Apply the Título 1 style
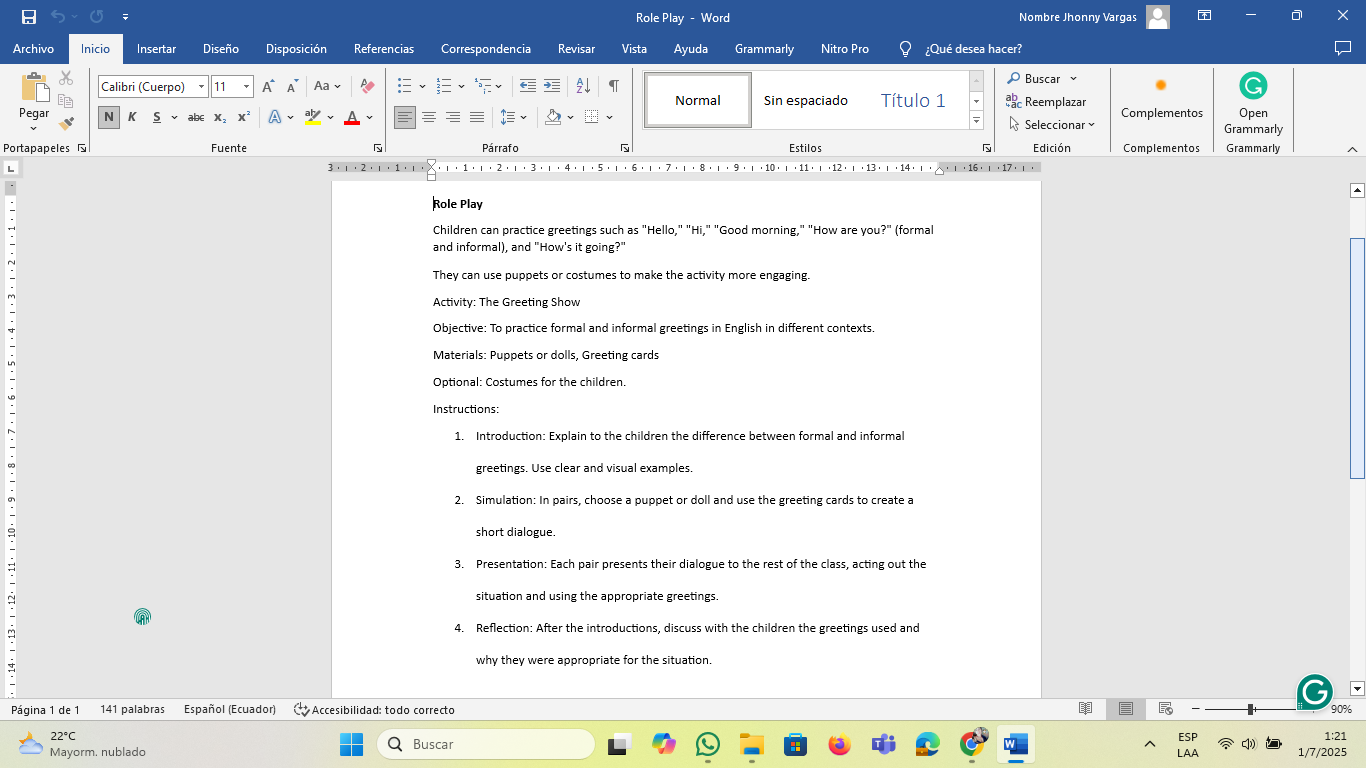The height and width of the screenshot is (768, 1366). [913, 100]
